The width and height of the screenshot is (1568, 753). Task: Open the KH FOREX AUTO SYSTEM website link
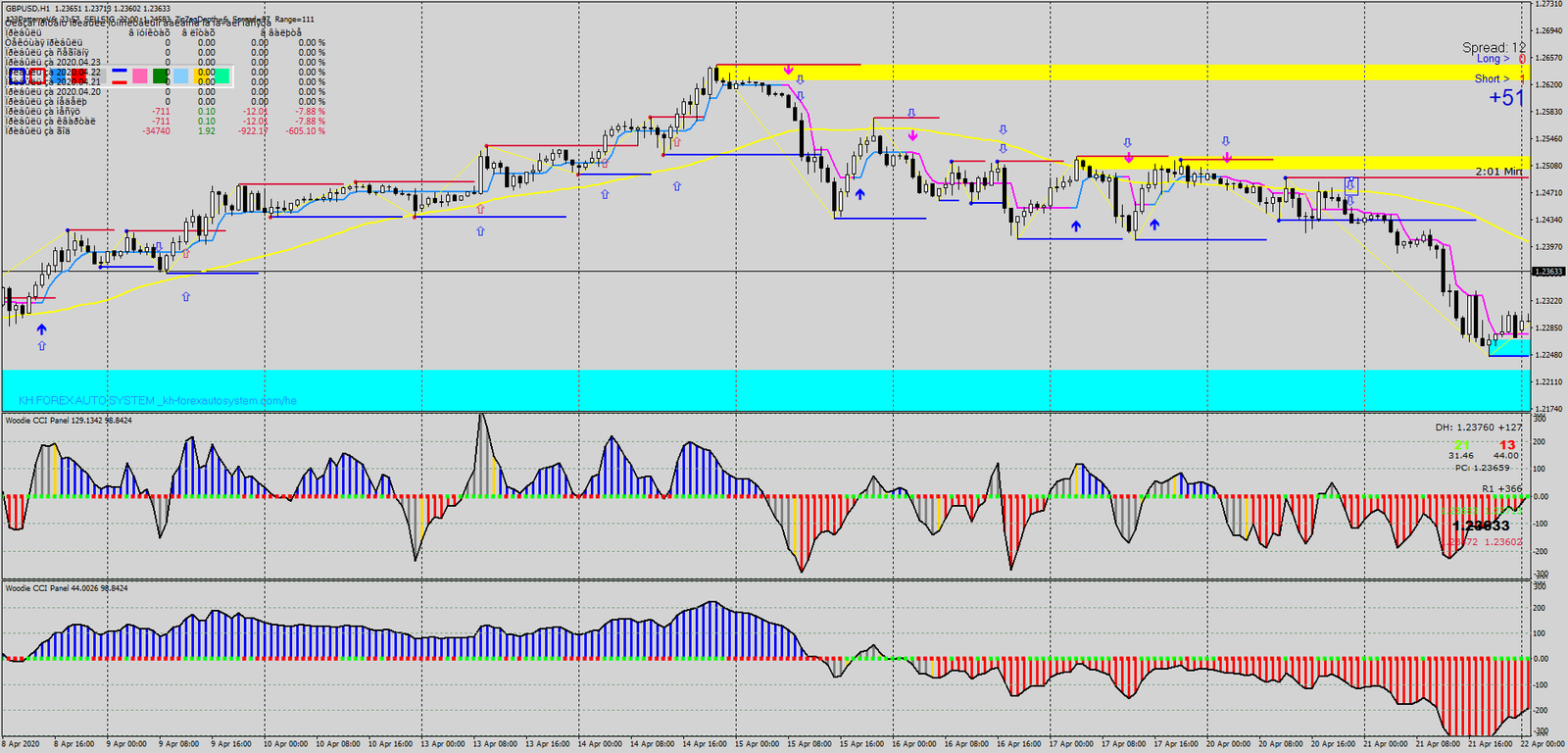click(x=157, y=400)
